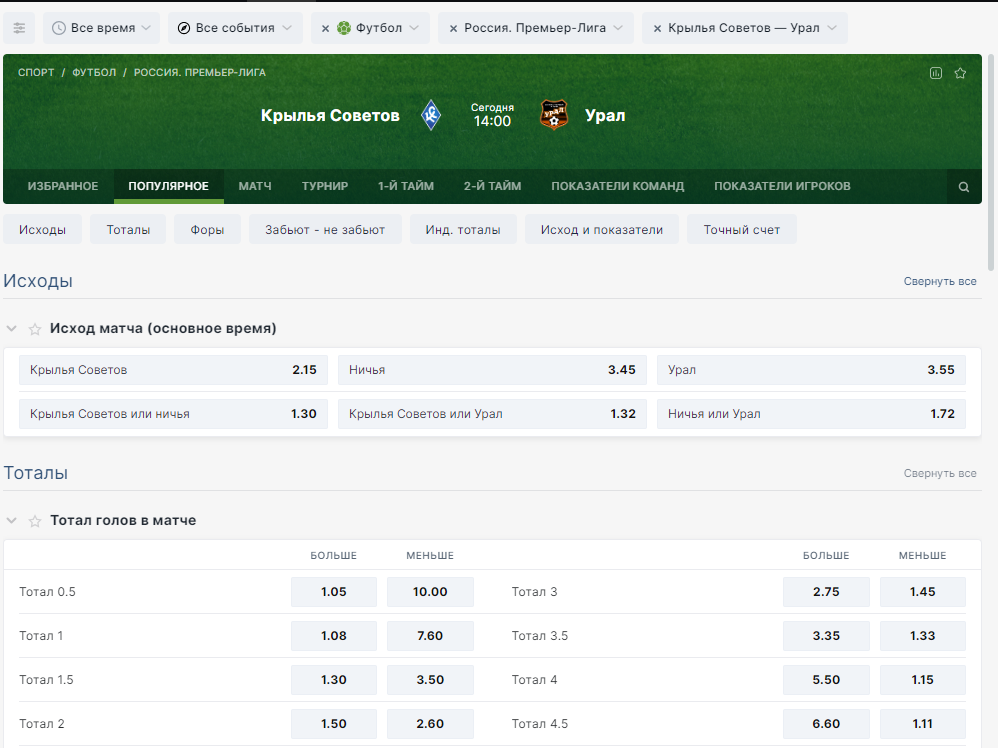Bet on Крылья Советов win at 2.15

[173, 370]
